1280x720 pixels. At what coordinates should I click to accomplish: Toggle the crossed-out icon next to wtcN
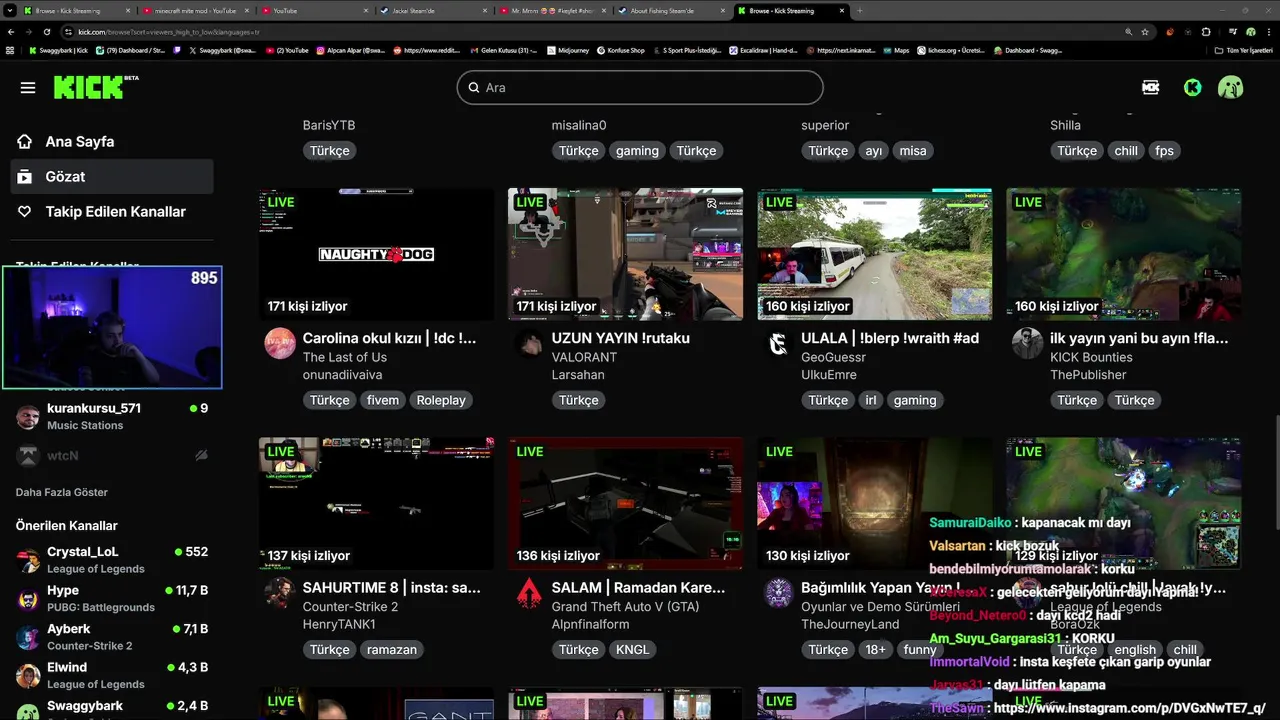click(x=201, y=455)
